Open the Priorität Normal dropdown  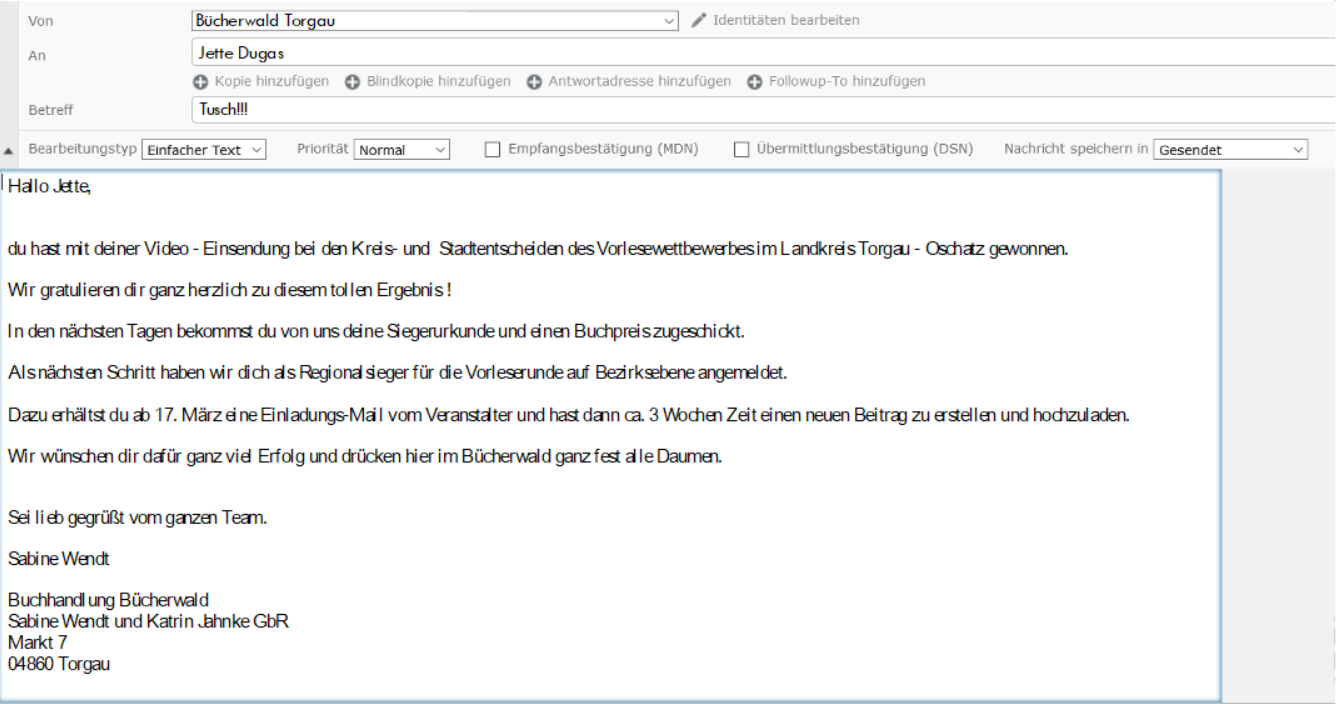[x=402, y=150]
